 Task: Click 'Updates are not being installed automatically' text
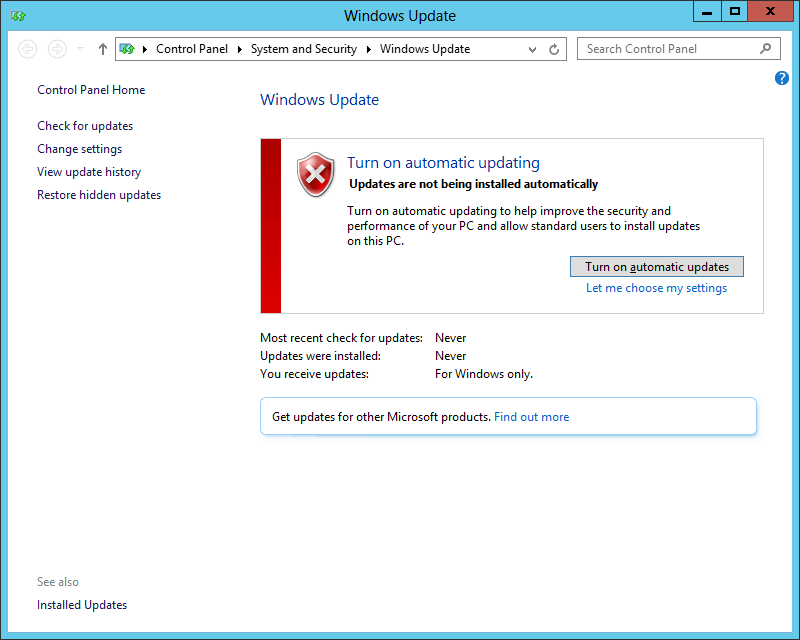pos(473,184)
